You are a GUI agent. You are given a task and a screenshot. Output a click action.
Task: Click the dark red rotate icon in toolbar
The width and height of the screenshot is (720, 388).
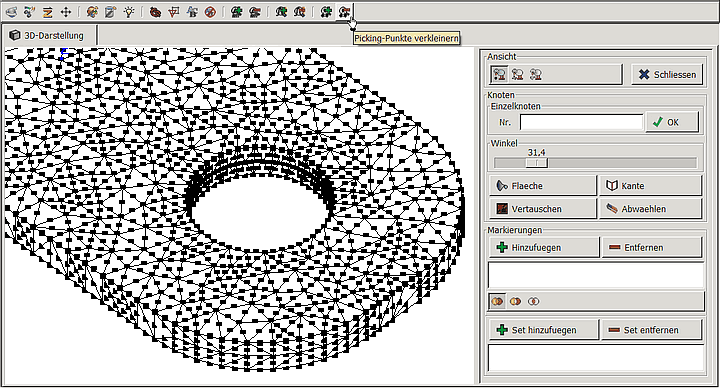155,12
